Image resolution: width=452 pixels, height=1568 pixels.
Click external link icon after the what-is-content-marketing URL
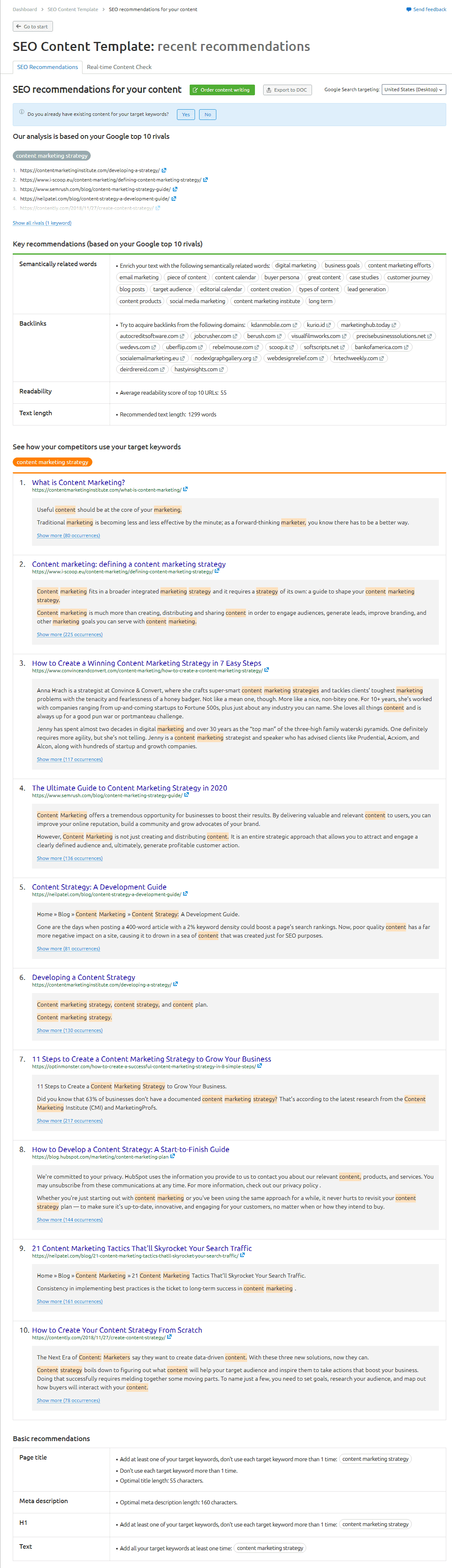tap(185, 490)
